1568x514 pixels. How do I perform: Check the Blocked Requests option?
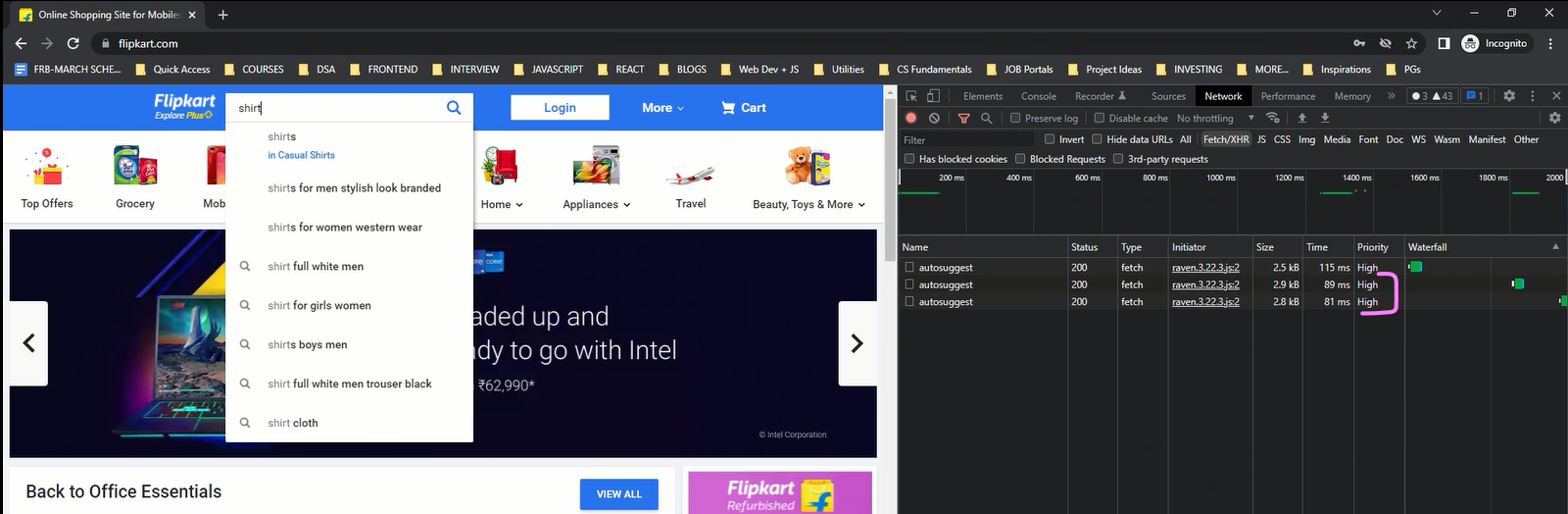click(x=1020, y=159)
